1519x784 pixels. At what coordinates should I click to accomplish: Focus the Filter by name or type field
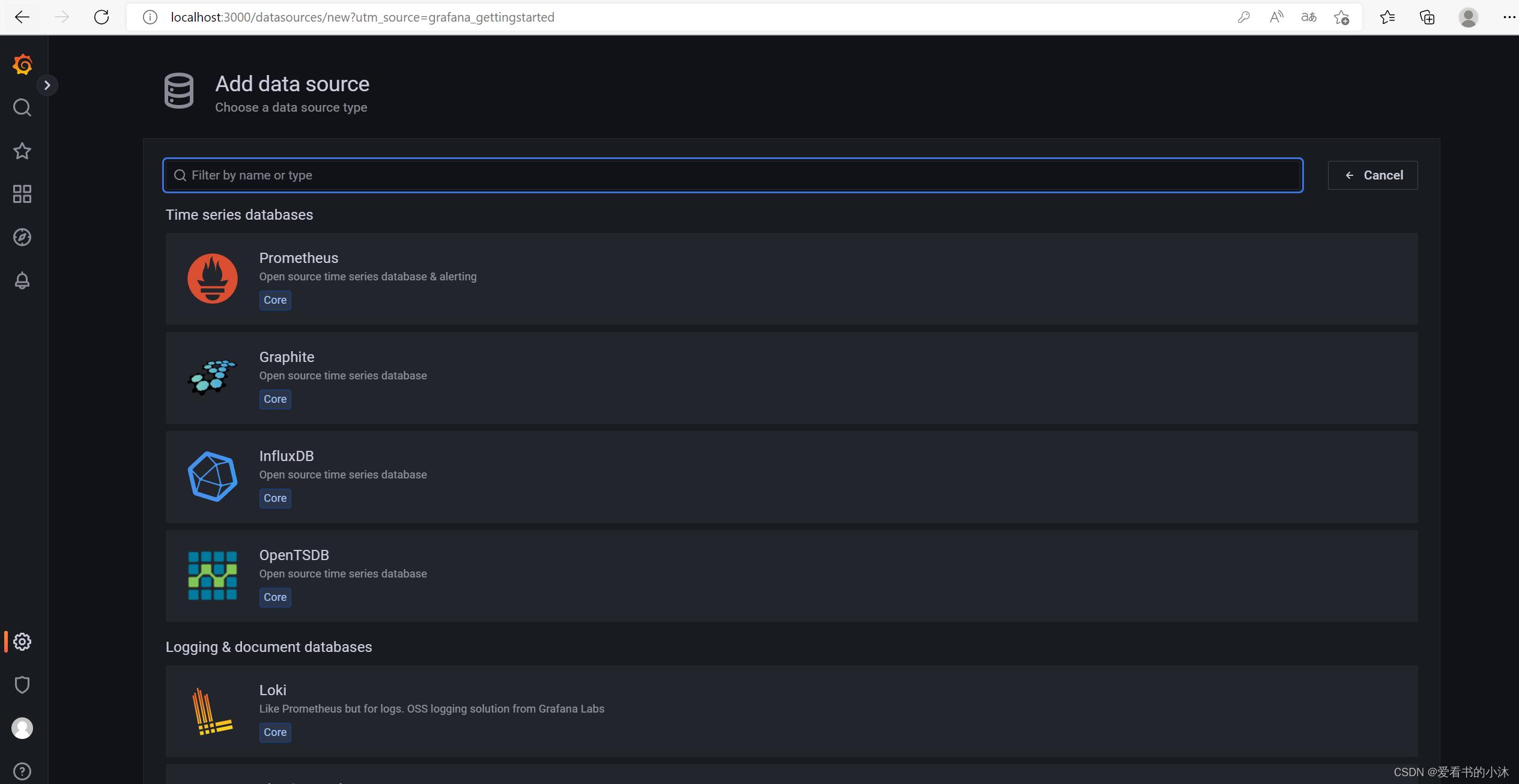coord(733,175)
